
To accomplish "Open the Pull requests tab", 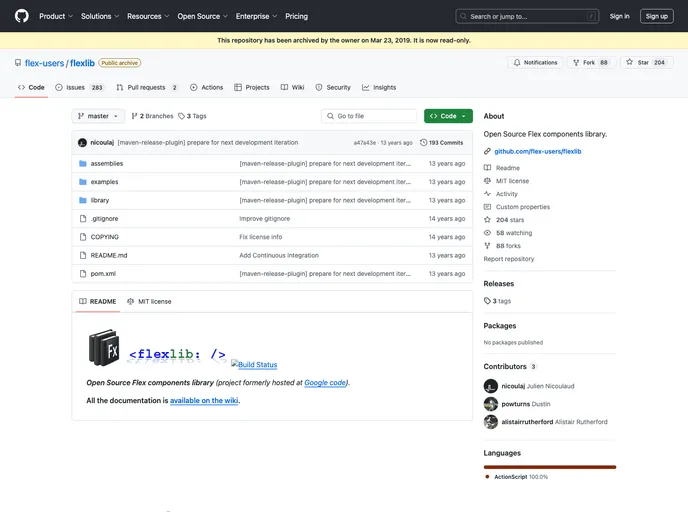I will click(147, 87).
